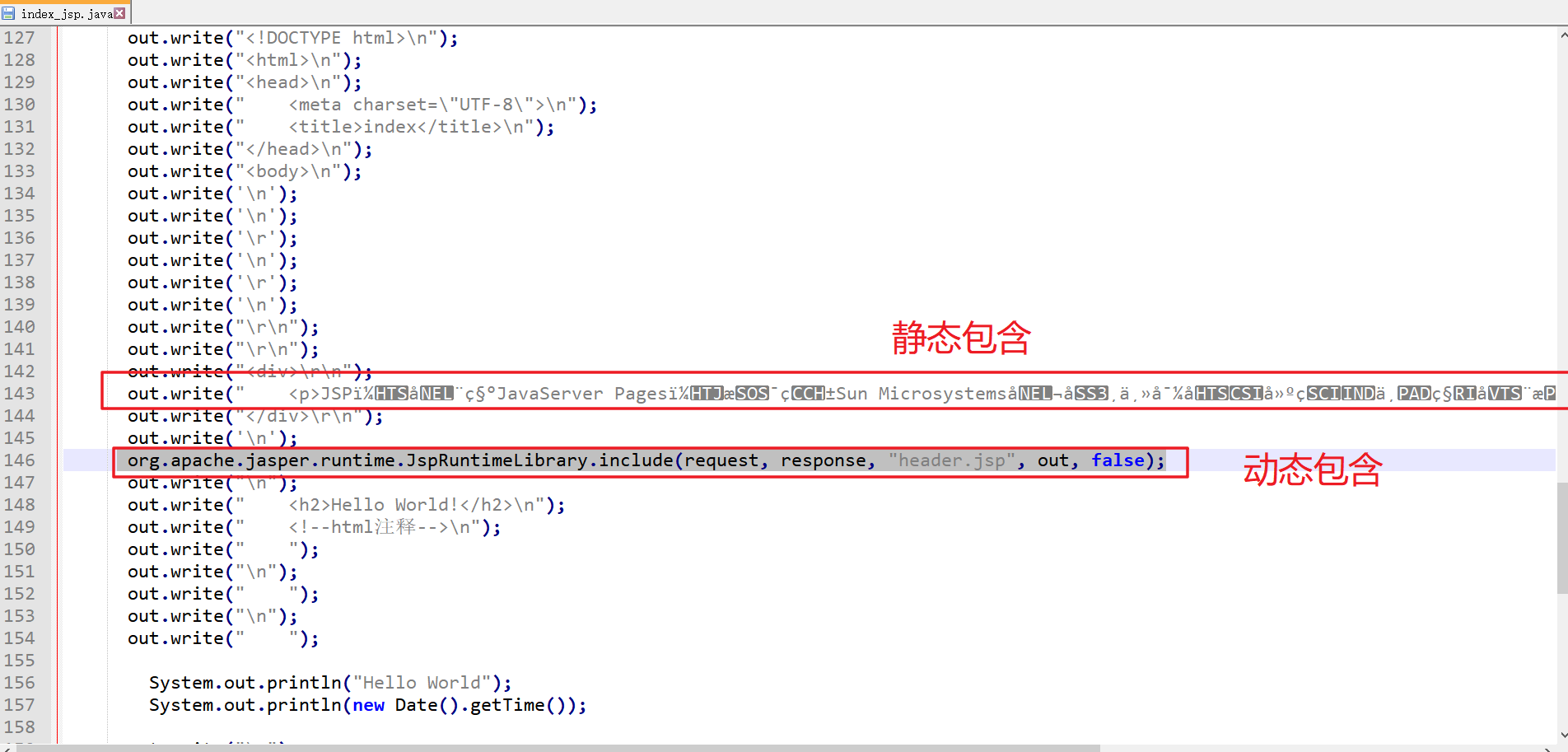Click the request parameter on line 146
This screenshot has height=752, width=1568.
click(x=721, y=460)
